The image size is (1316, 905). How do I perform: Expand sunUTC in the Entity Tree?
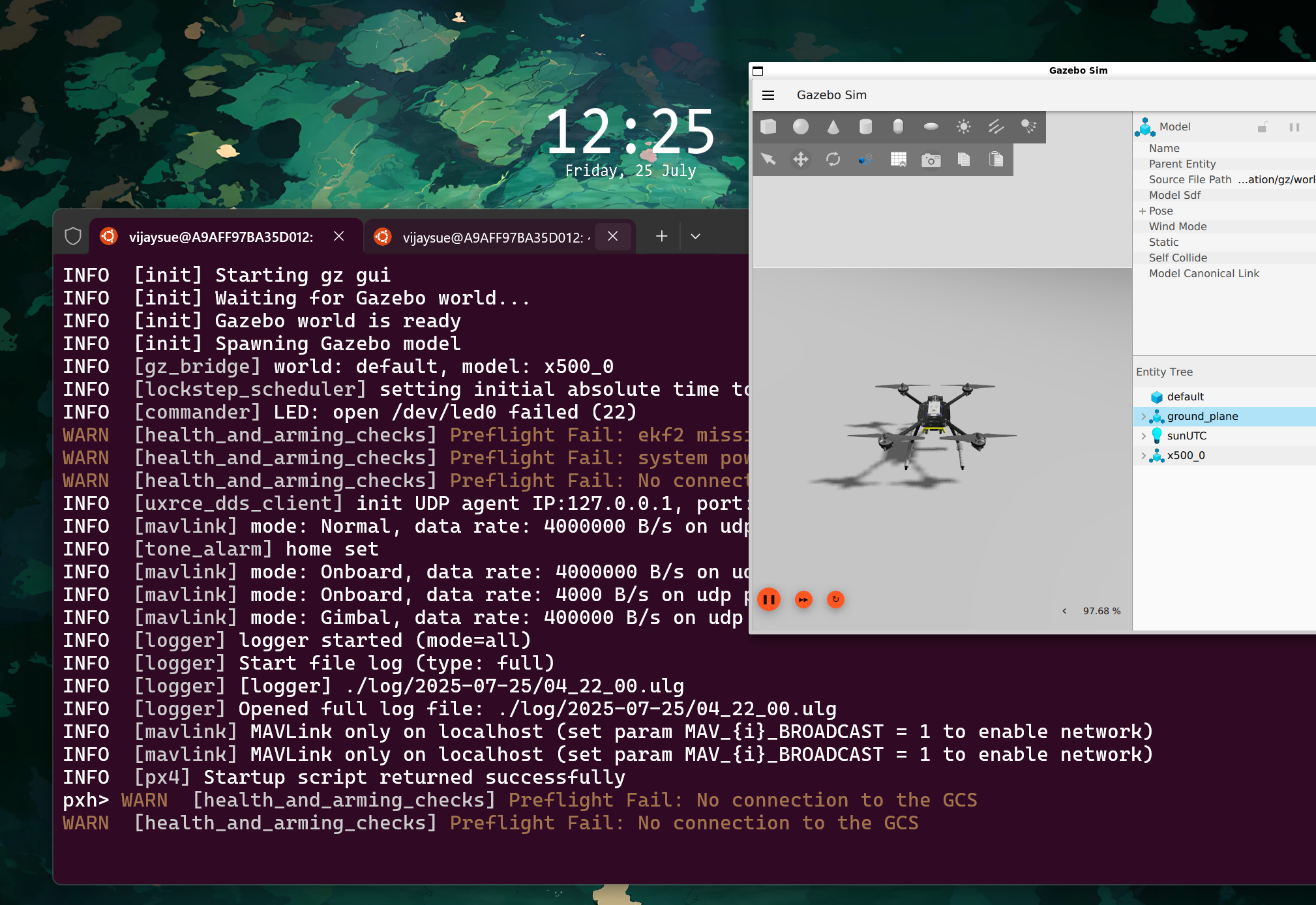1145,436
